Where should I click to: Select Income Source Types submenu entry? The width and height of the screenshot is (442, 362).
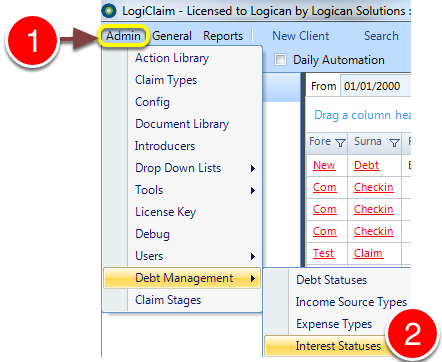tap(337, 302)
